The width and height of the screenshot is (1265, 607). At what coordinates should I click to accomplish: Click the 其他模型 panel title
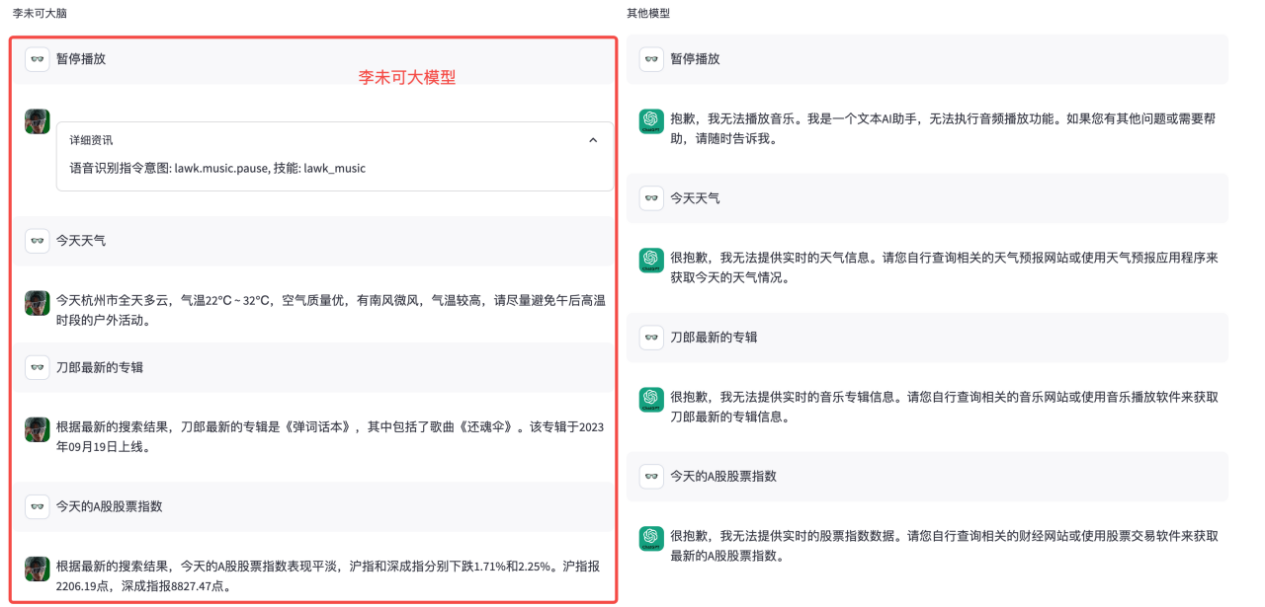click(x=648, y=13)
